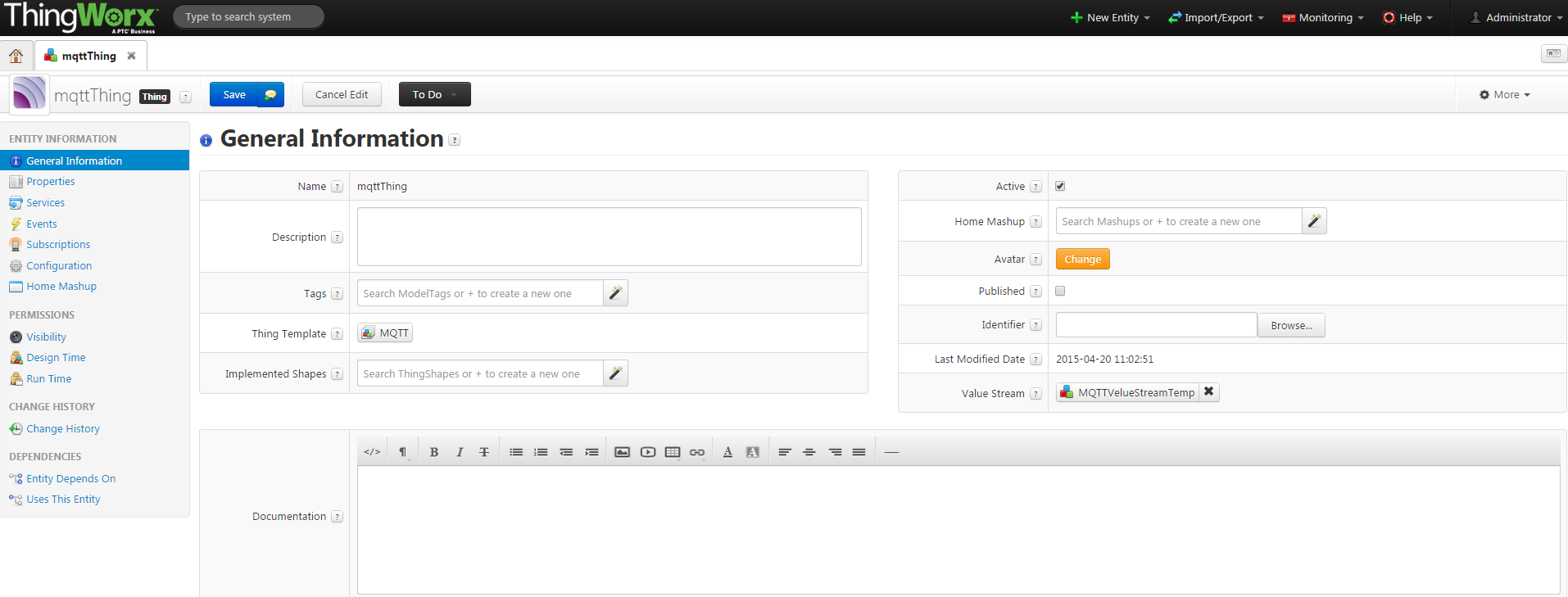Click orange Change avatar button
The height and width of the screenshot is (597, 1568).
tap(1082, 259)
